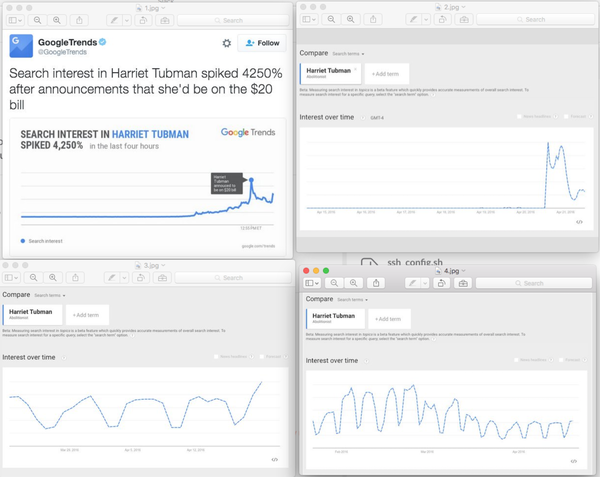
Task: Zoom in on the 2.jpg window
Action: pos(351,19)
